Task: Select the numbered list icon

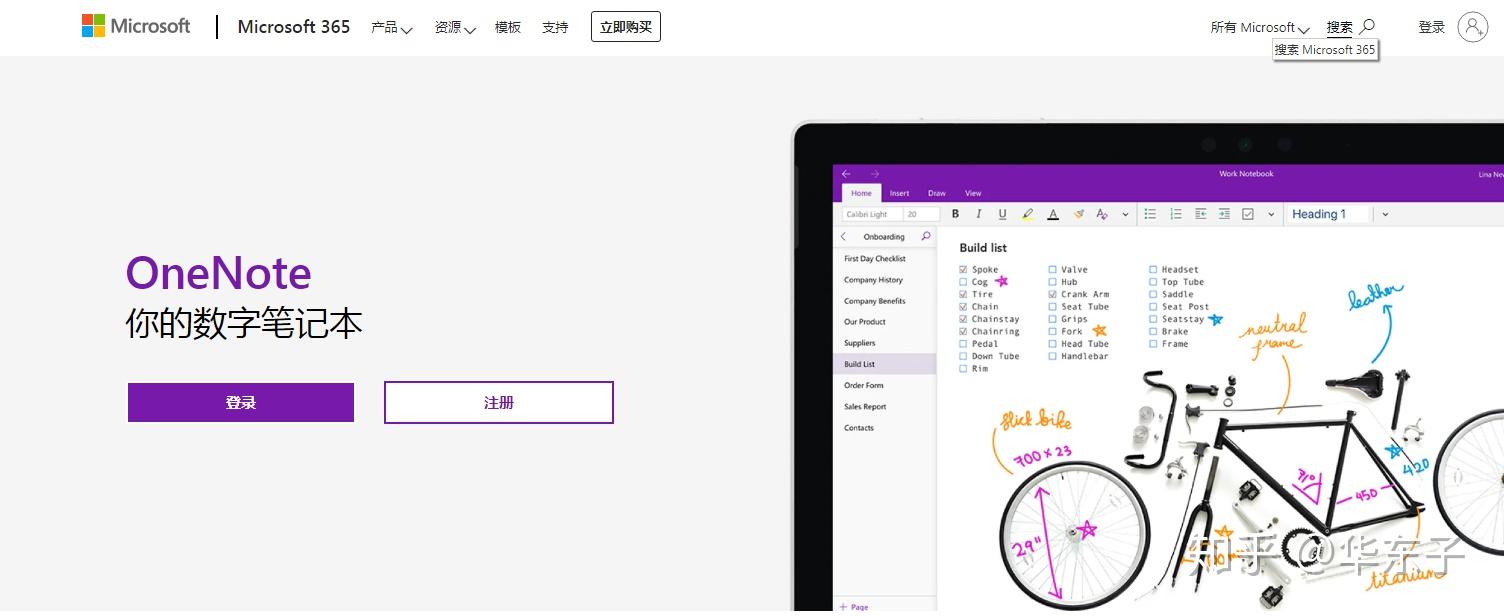Action: (x=1176, y=214)
